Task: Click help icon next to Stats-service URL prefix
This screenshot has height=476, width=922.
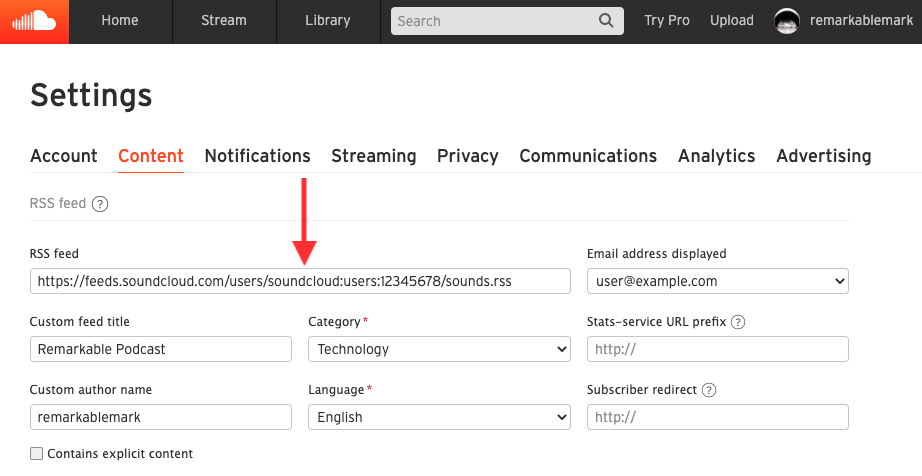Action: click(x=737, y=322)
